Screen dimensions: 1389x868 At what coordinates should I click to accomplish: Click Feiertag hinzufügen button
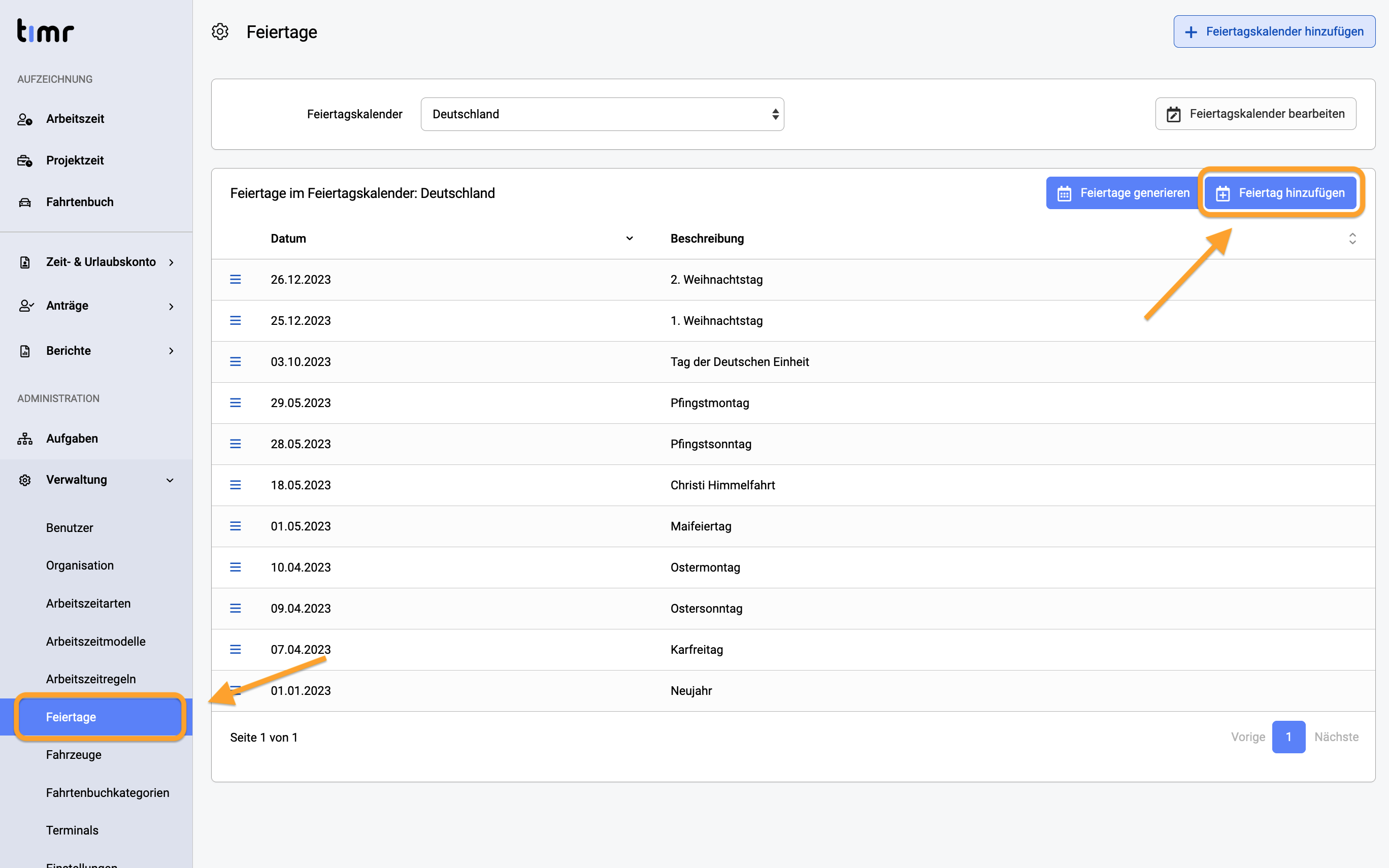point(1280,193)
